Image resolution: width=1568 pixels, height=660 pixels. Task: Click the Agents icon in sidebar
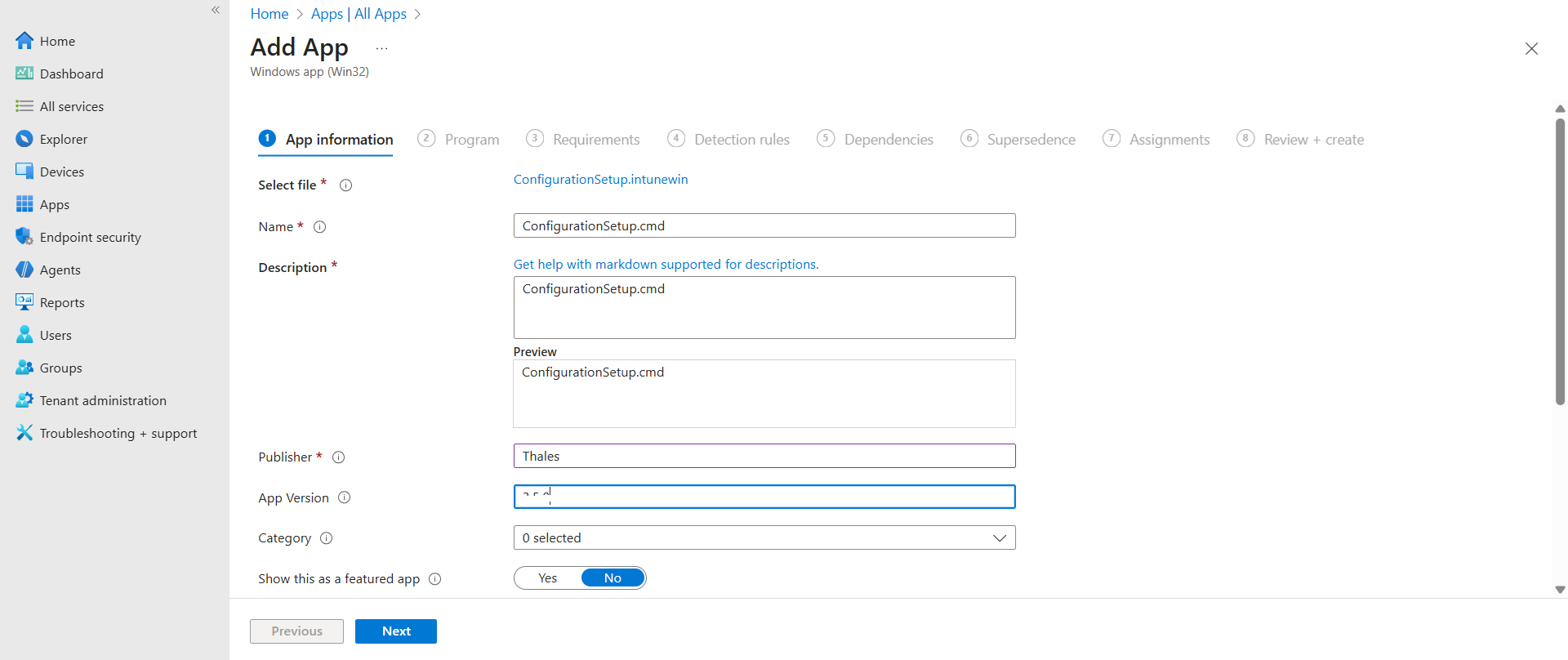tap(24, 270)
